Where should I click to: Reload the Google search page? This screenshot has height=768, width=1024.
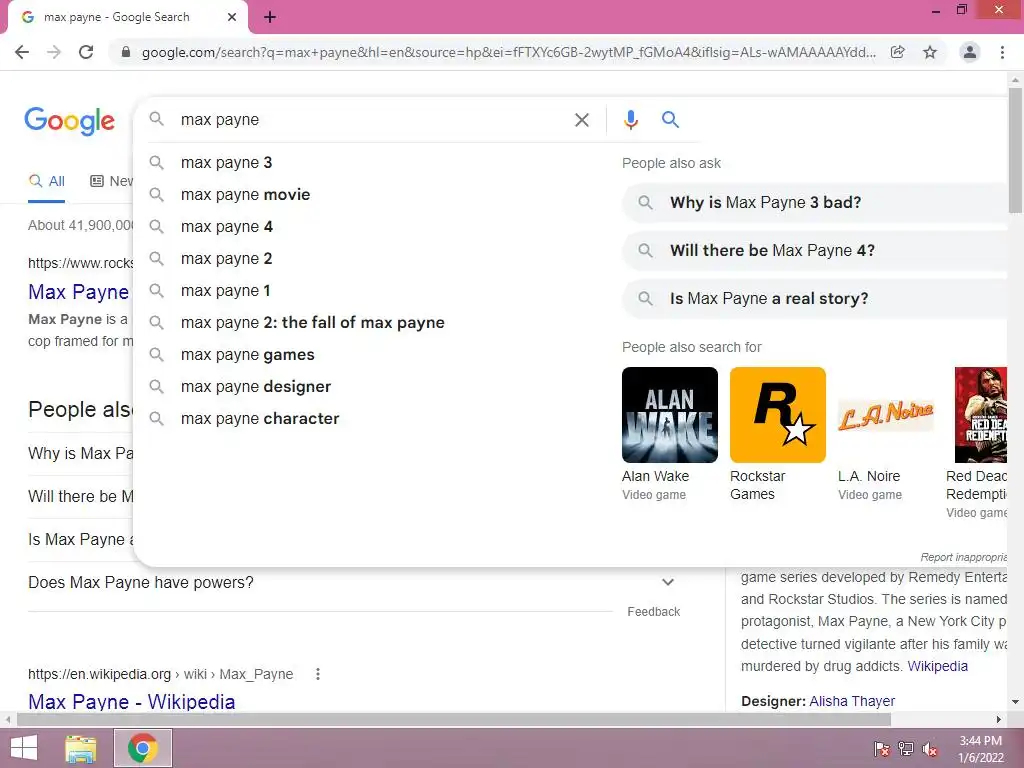(x=86, y=52)
